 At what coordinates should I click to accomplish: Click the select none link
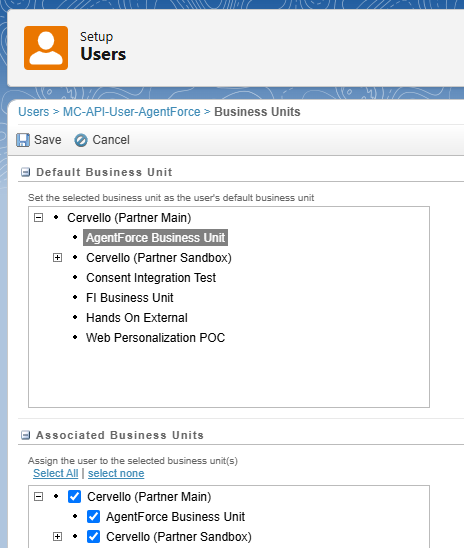click(x=116, y=473)
